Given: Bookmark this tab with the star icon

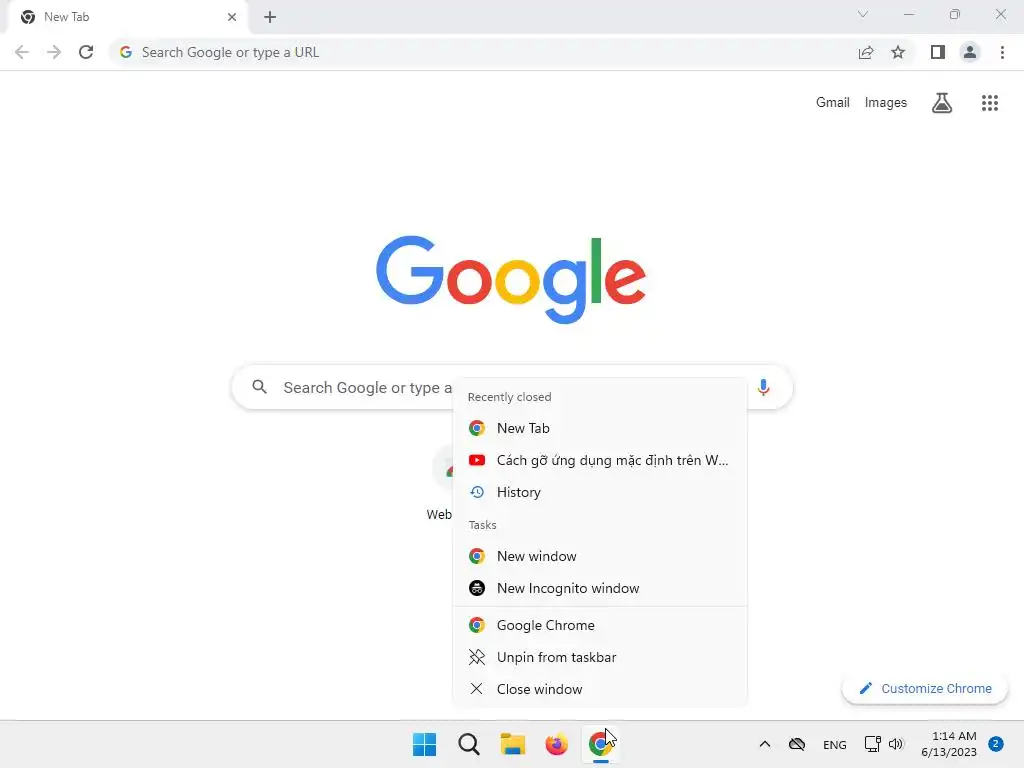Looking at the screenshot, I should tap(898, 52).
